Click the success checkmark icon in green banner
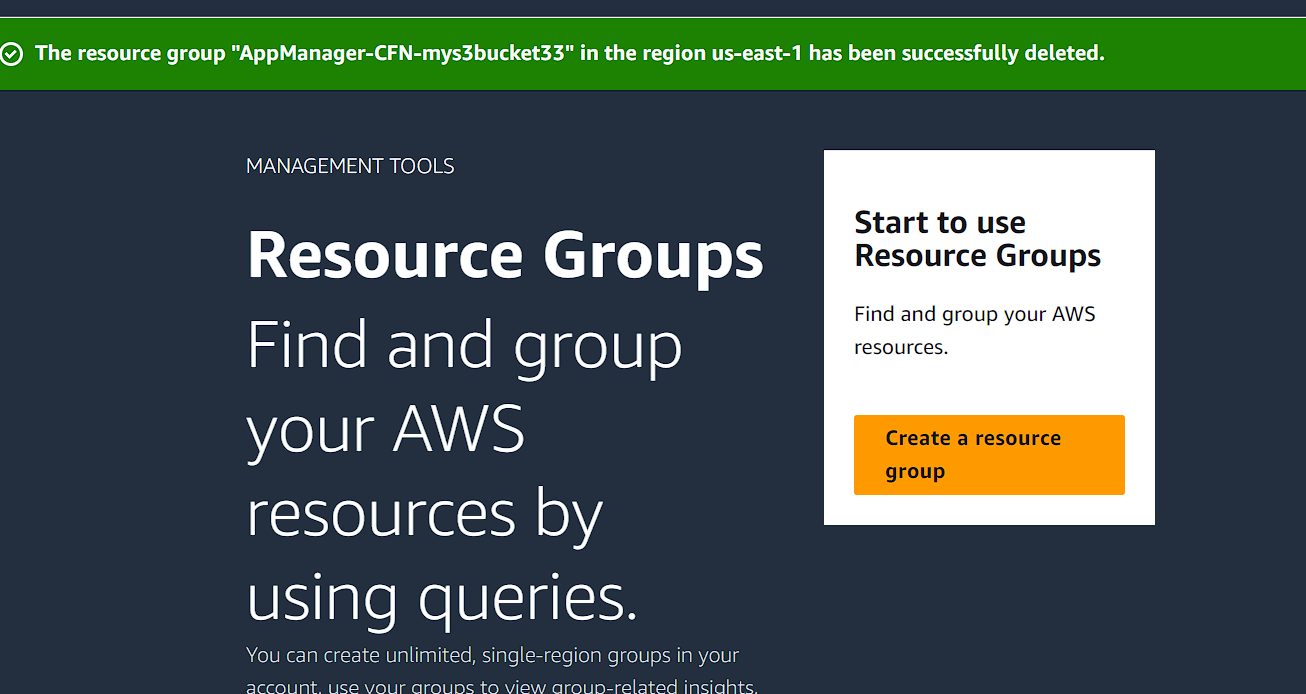Image resolution: width=1306 pixels, height=694 pixels. 12,54
